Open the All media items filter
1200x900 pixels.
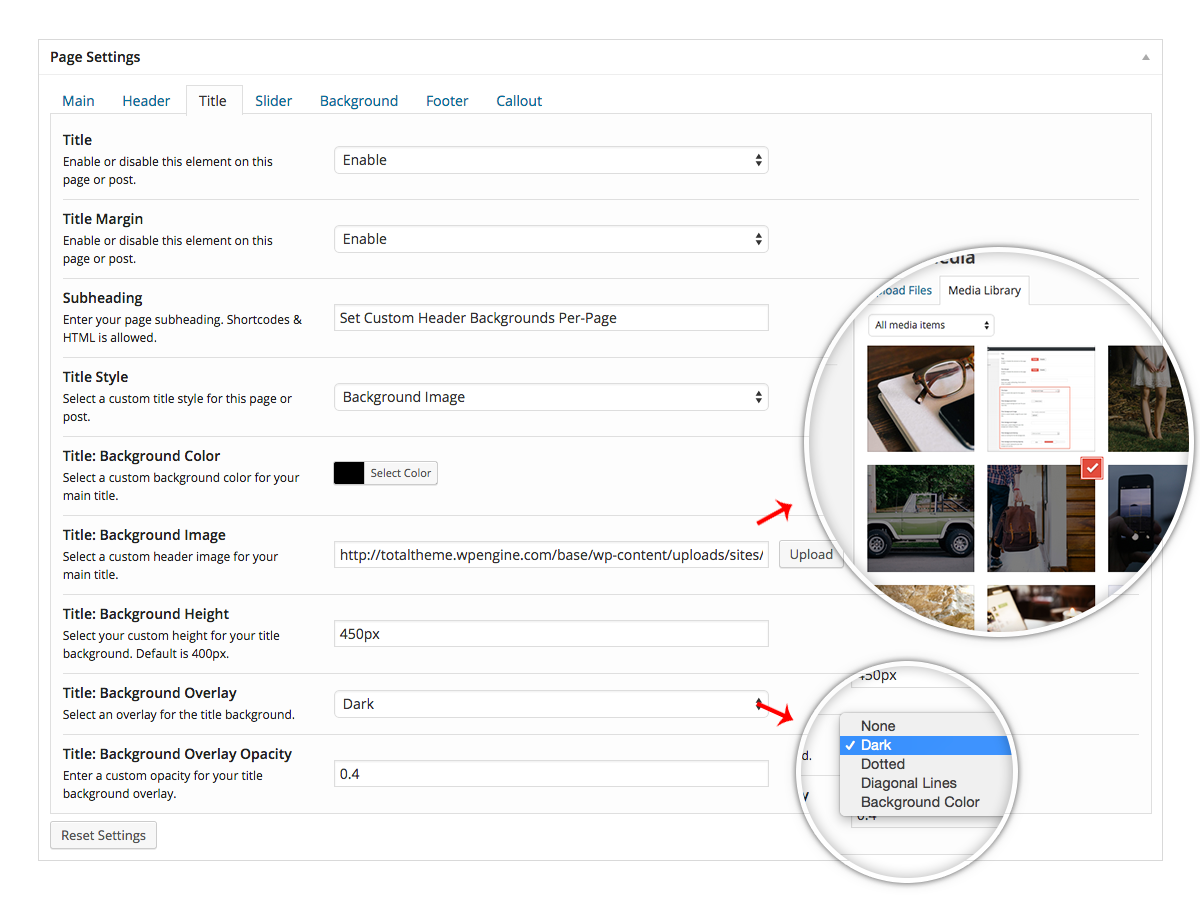click(931, 325)
